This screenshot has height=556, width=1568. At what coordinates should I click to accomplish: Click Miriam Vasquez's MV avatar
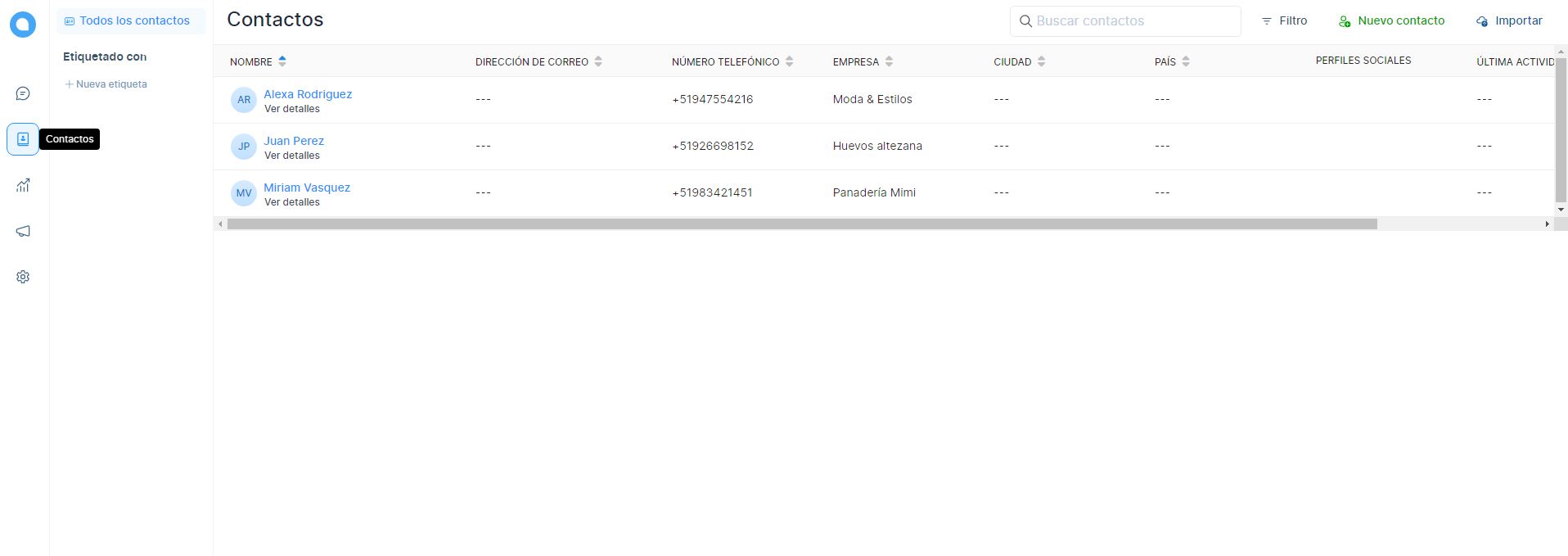(x=244, y=193)
